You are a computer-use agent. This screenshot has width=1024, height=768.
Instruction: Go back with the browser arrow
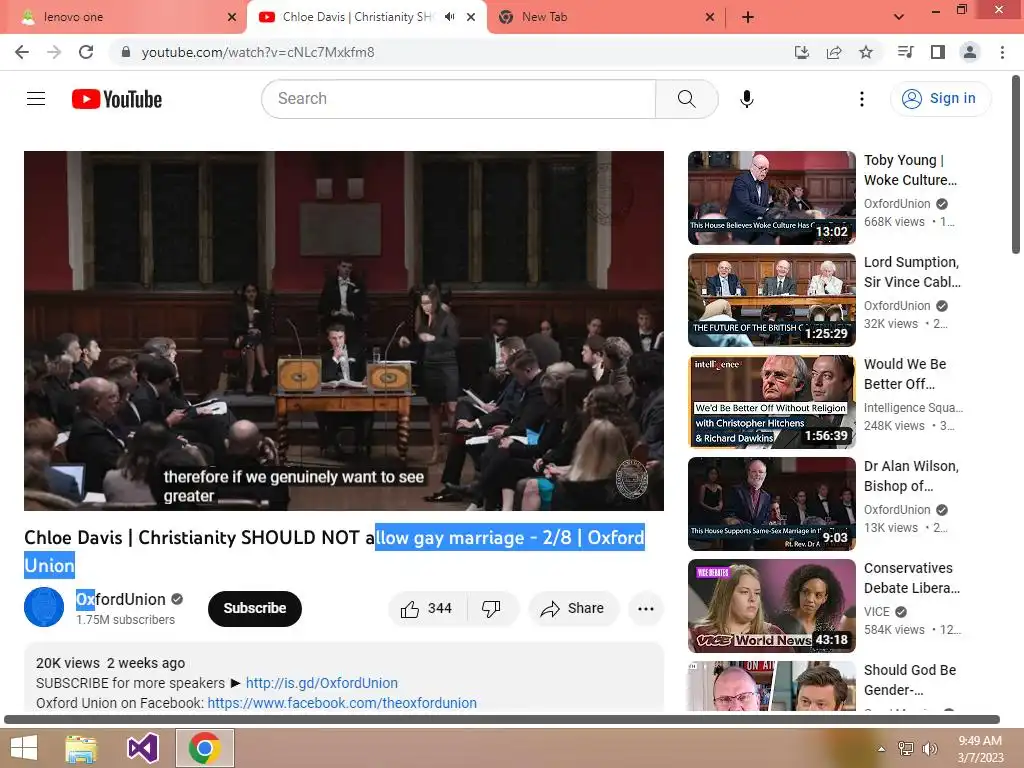pos(22,52)
